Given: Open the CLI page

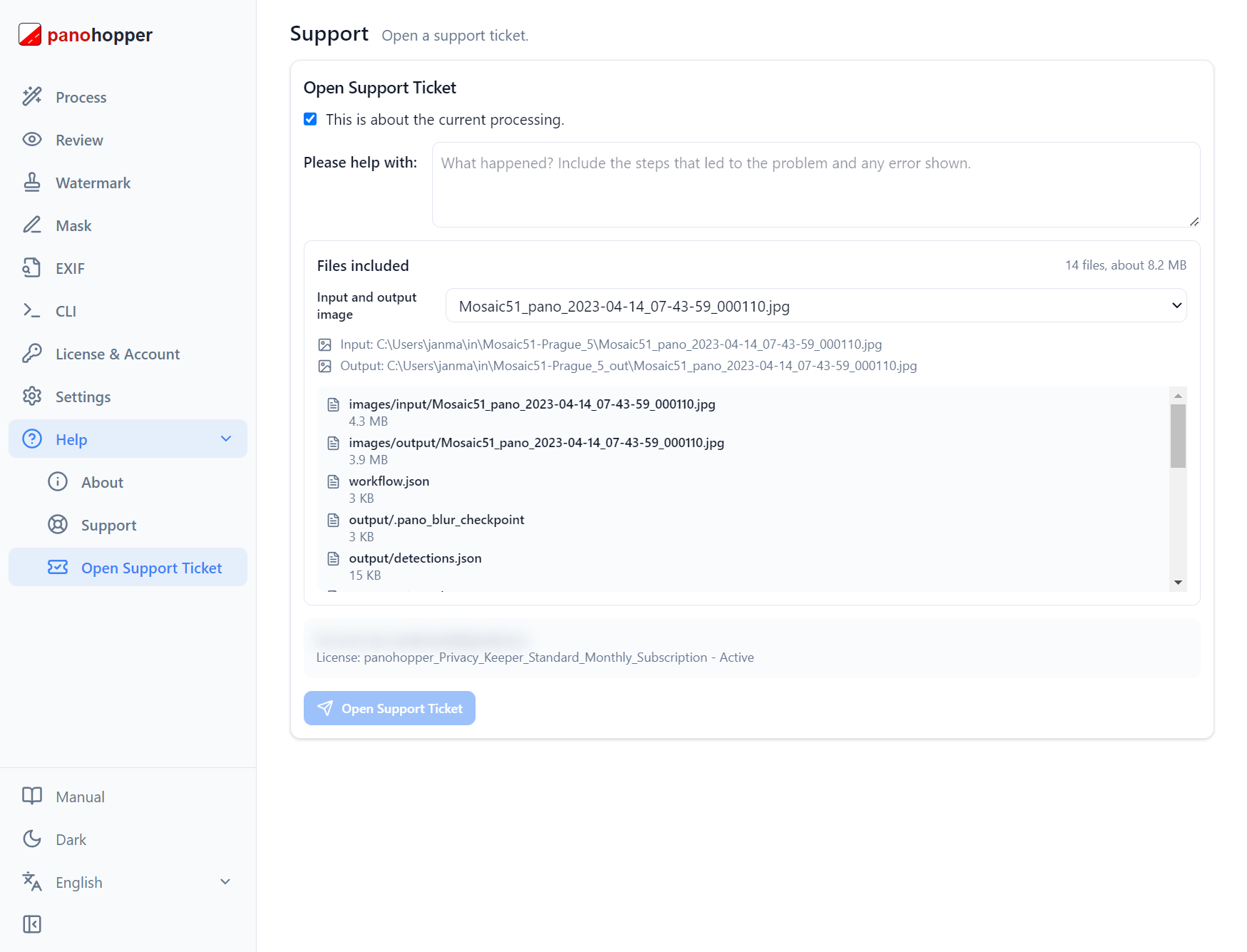Looking at the screenshot, I should point(128,311).
